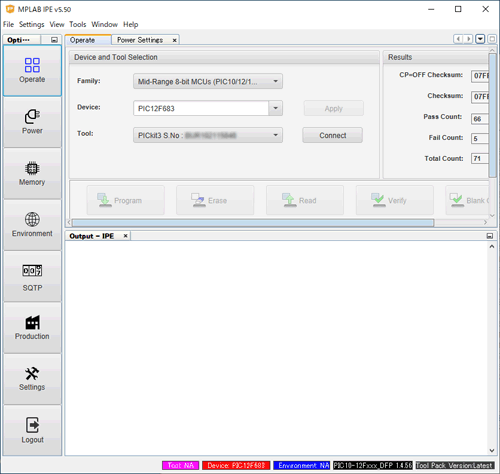The height and width of the screenshot is (474, 500).
Task: Open the Tools menu
Action: (x=77, y=24)
